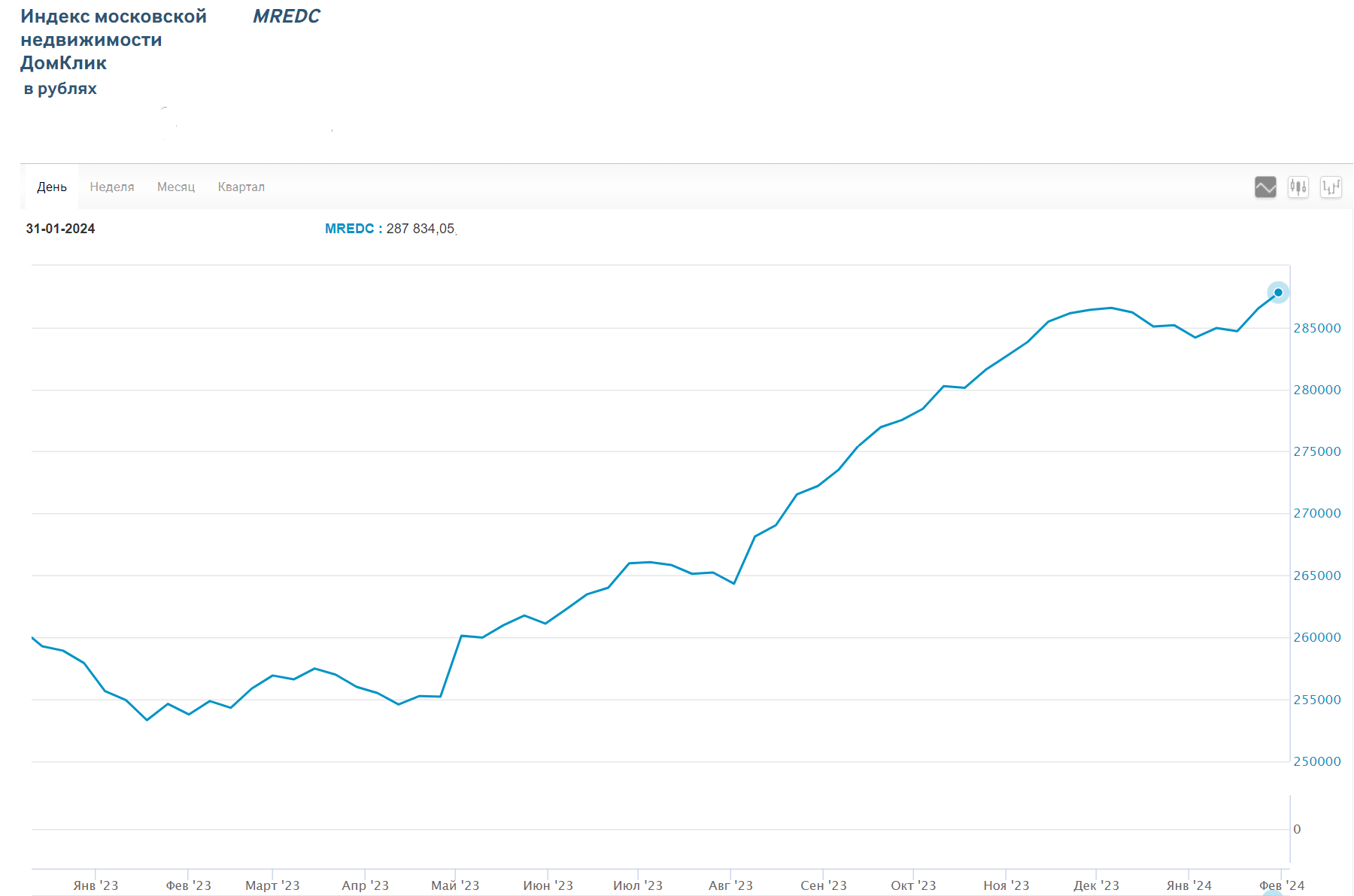1354x896 pixels.
Task: Click the Ноя '23 axis label
Action: [1006, 885]
